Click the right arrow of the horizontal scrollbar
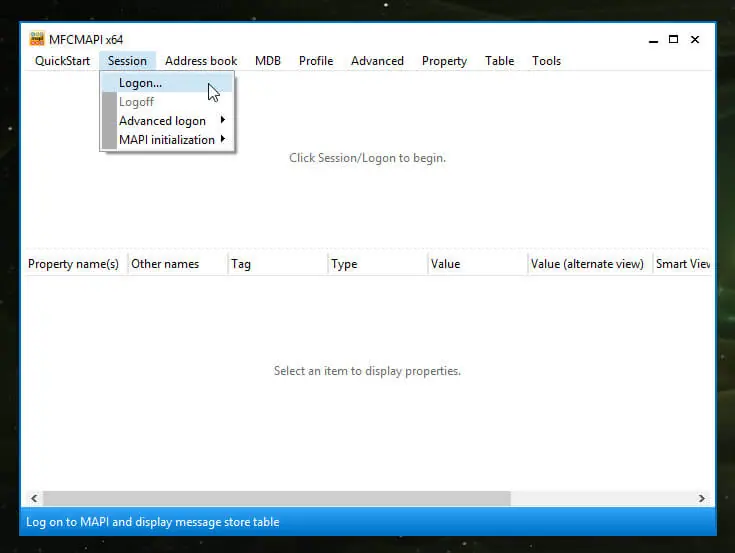735x553 pixels. point(701,498)
